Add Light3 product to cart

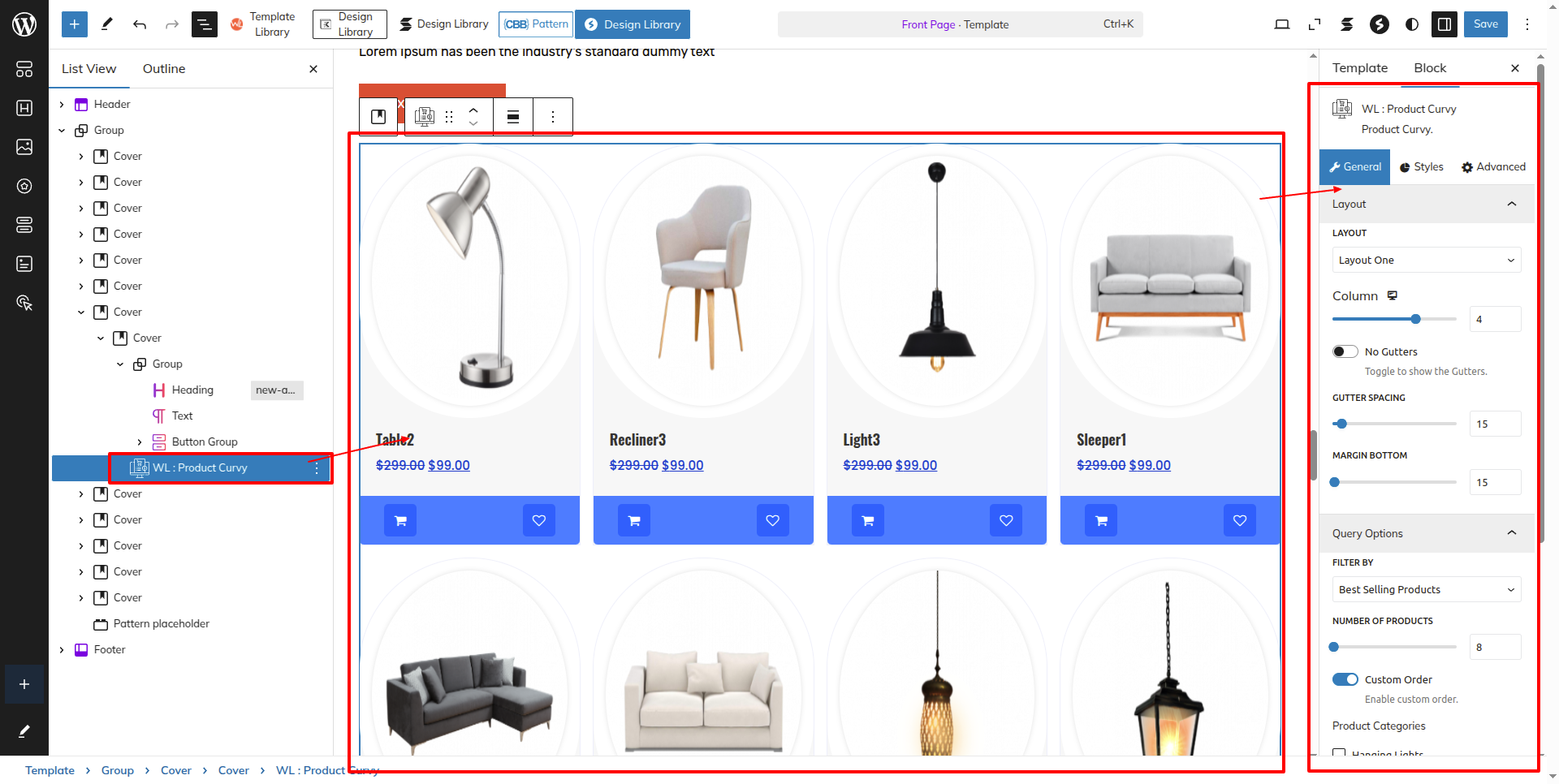(868, 521)
